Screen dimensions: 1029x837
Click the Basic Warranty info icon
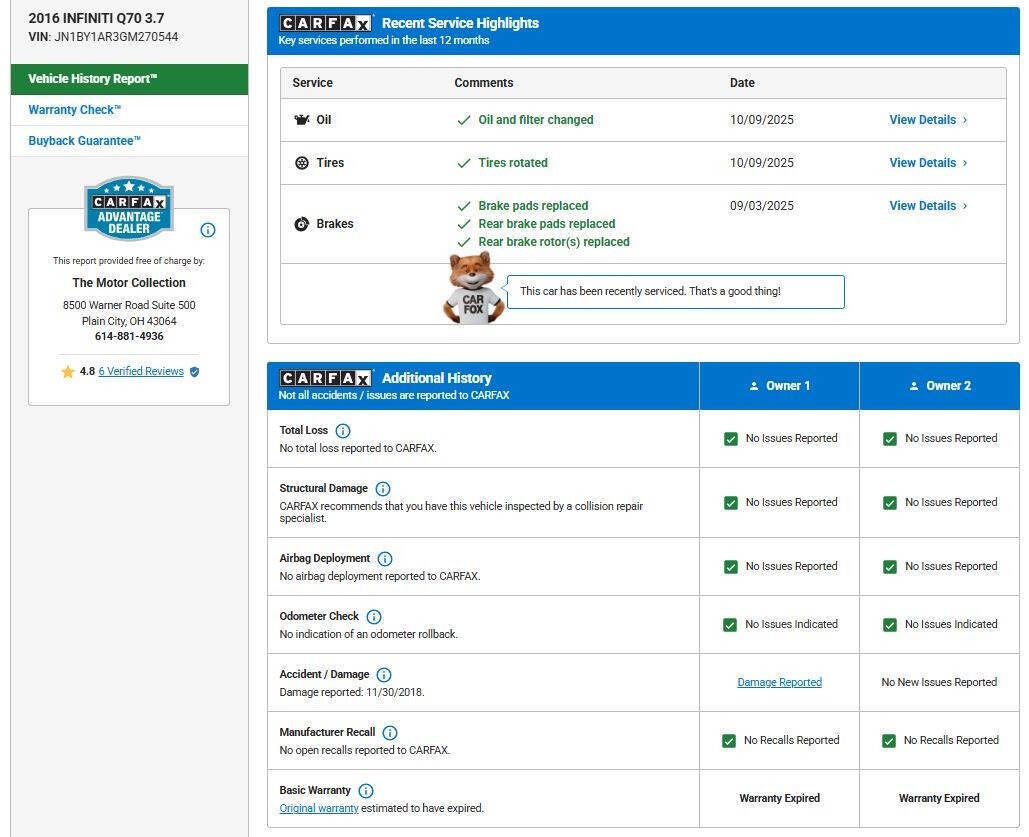366,791
